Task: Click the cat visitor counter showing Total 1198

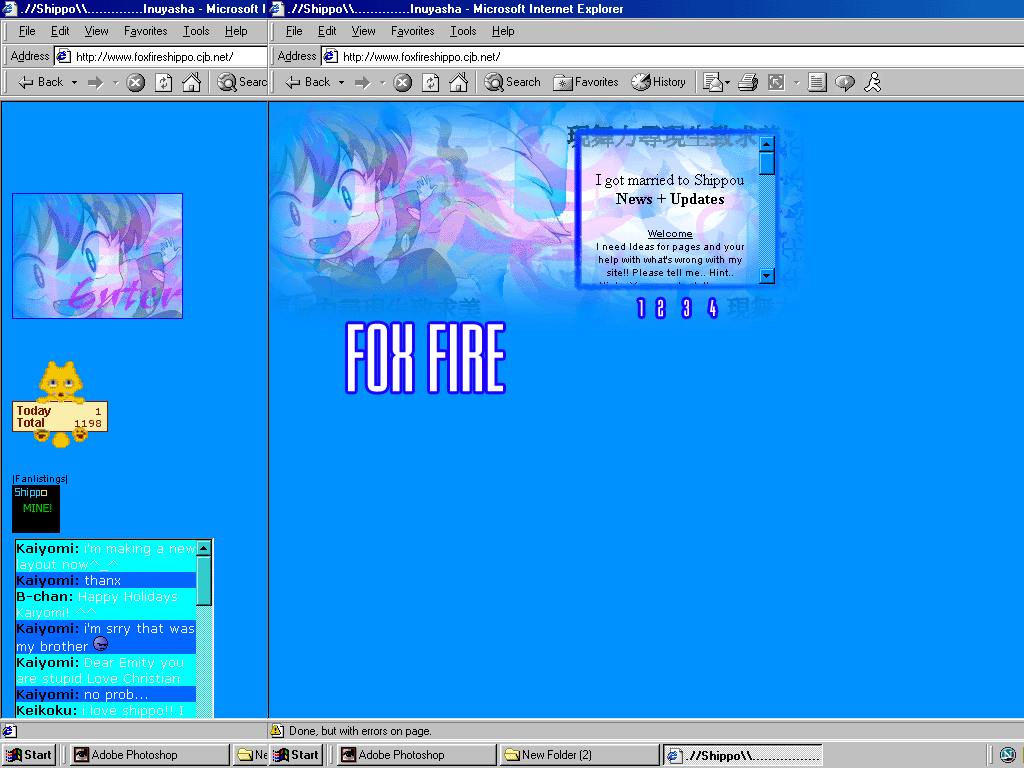Action: 60,404
